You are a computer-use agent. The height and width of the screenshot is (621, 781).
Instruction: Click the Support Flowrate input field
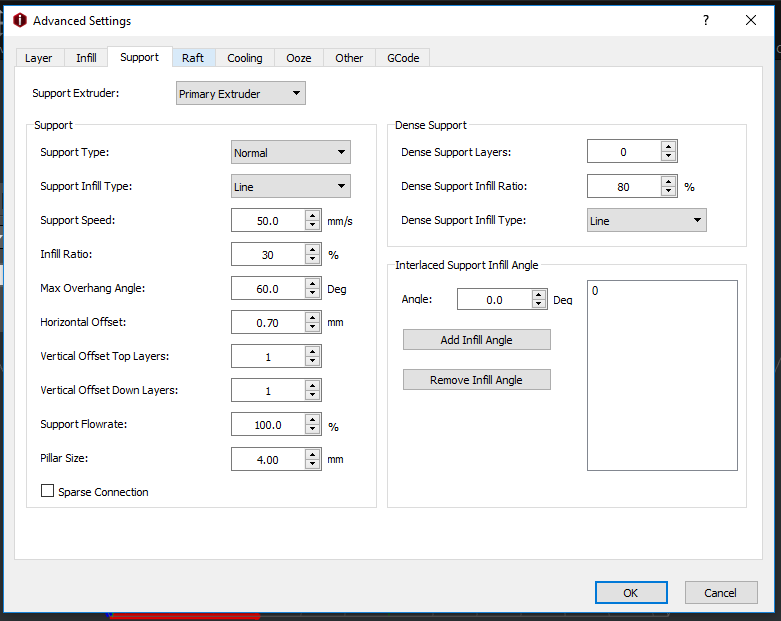coord(267,425)
